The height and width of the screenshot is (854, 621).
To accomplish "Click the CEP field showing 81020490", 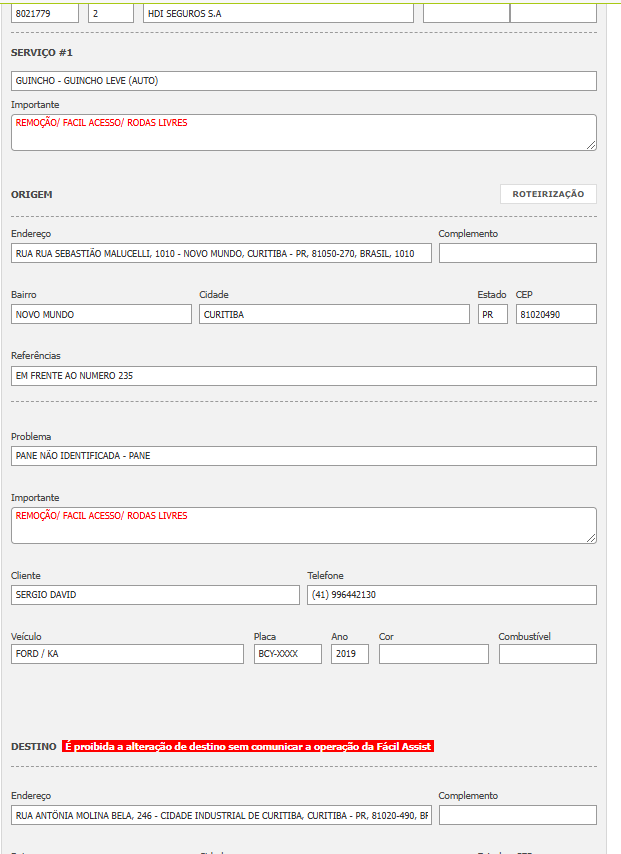I will click(556, 314).
